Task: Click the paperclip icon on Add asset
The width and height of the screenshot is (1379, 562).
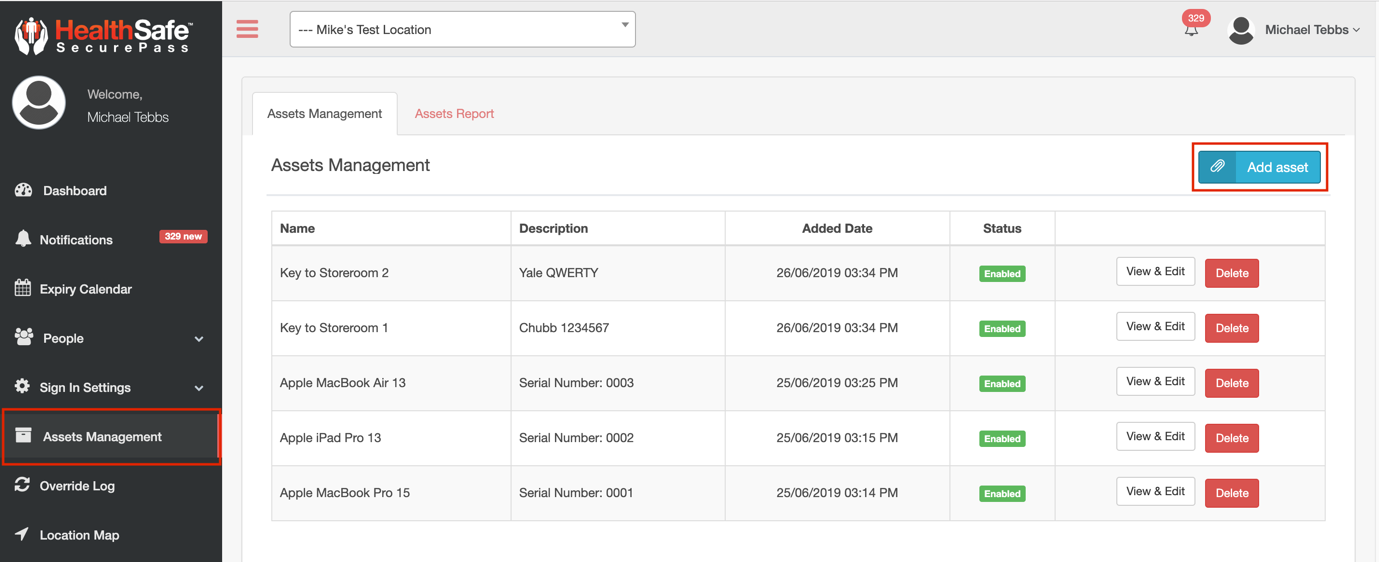Action: (x=1217, y=167)
